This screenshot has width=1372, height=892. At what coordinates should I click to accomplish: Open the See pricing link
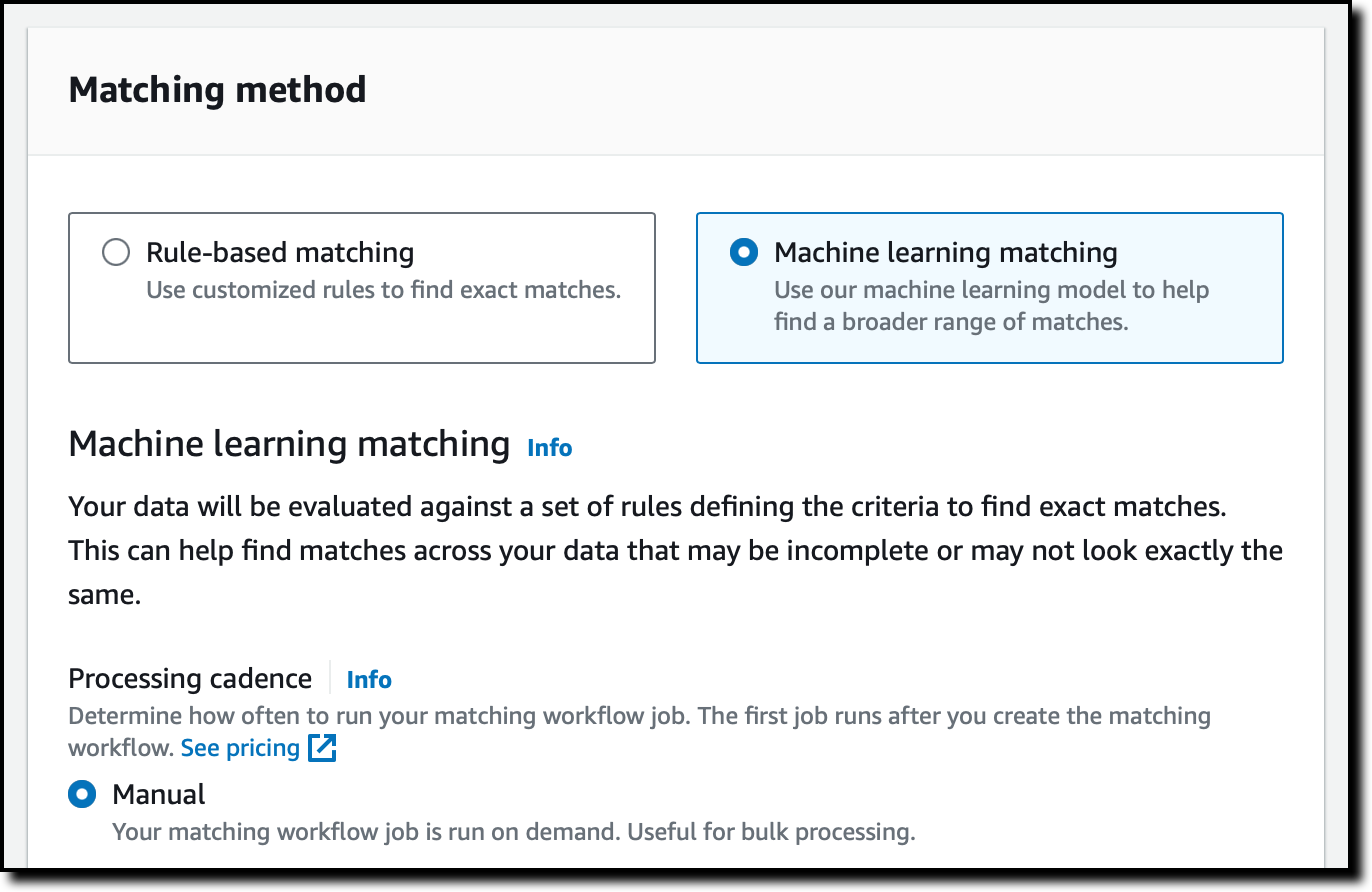240,748
